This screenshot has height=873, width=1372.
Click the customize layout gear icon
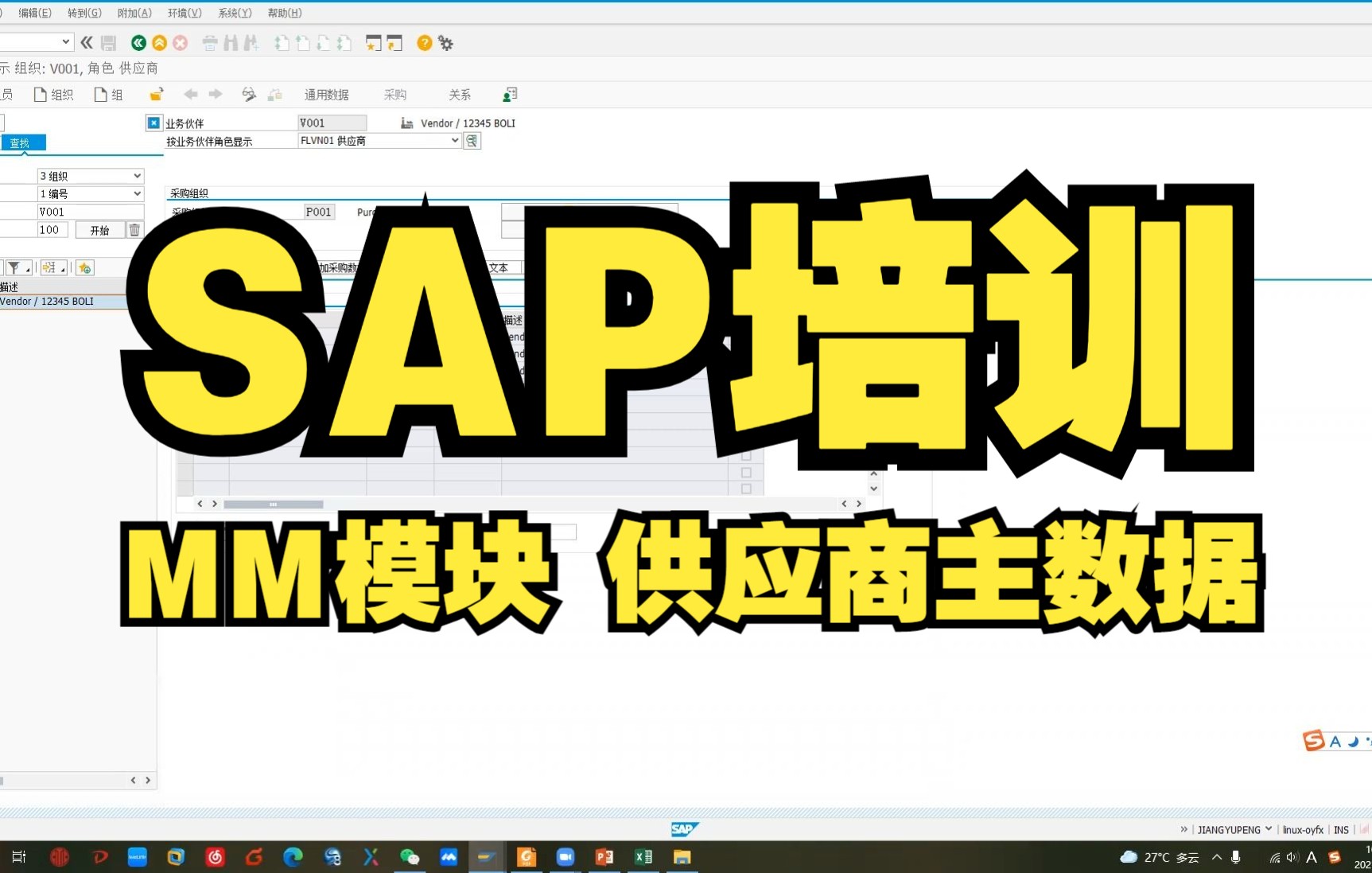click(x=445, y=42)
